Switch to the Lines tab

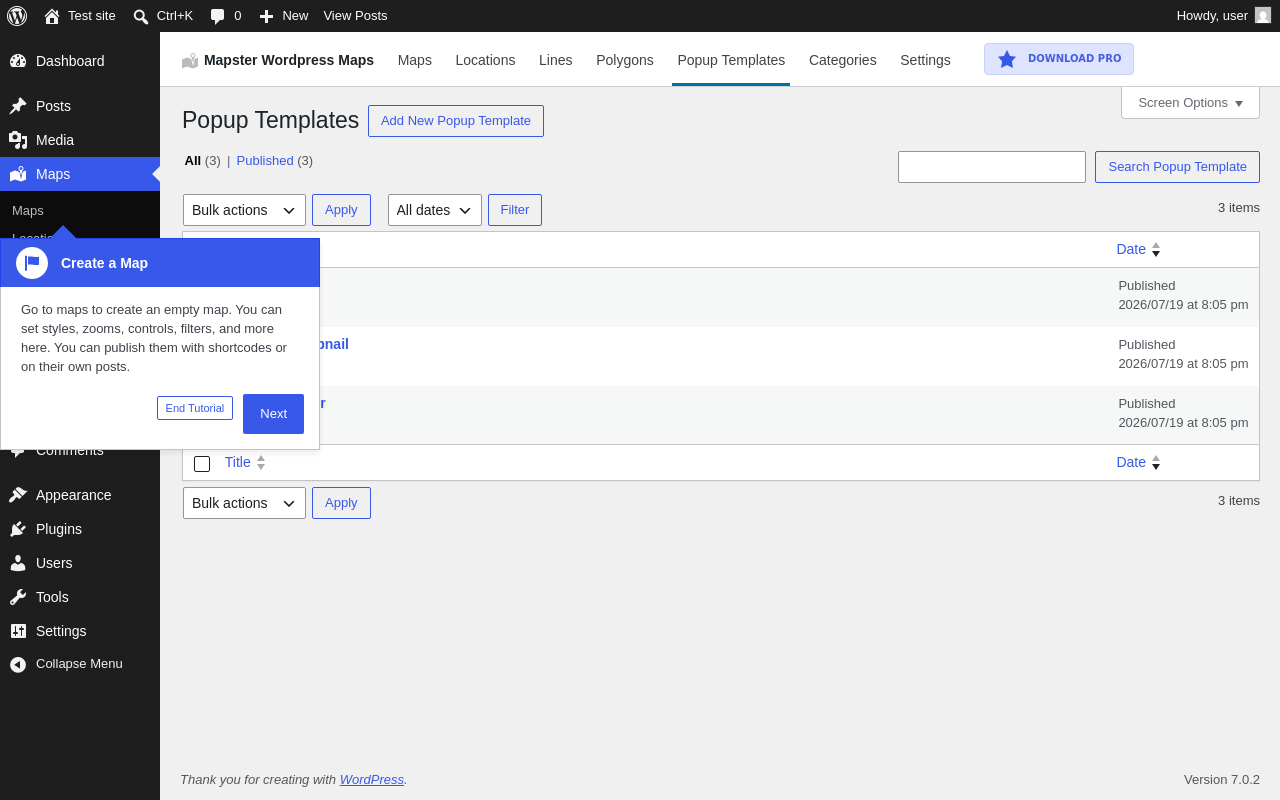coord(556,60)
